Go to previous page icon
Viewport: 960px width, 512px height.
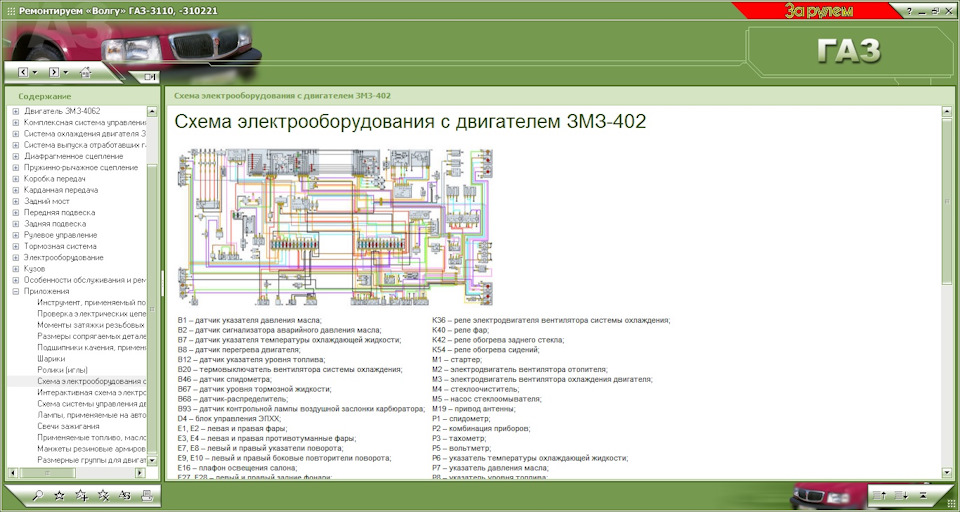[x=879, y=495]
